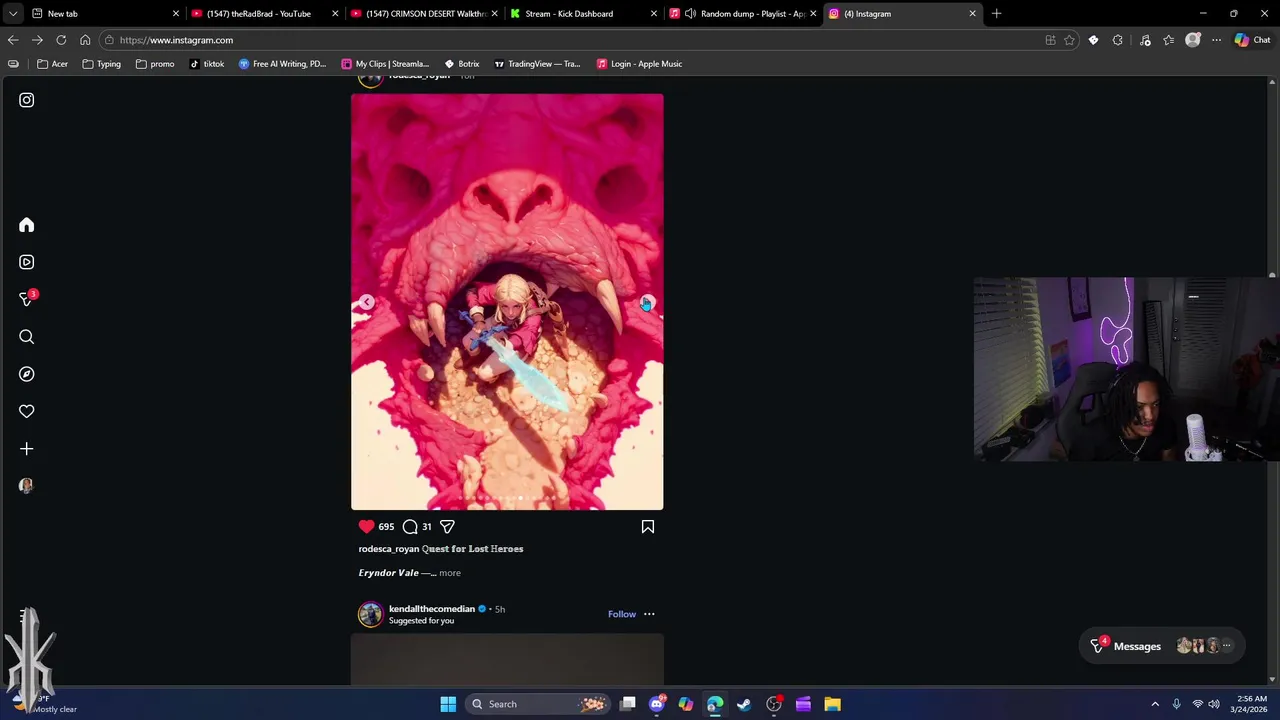Open comments bubble showing 31
This screenshot has width=1280, height=720.
pyautogui.click(x=410, y=527)
